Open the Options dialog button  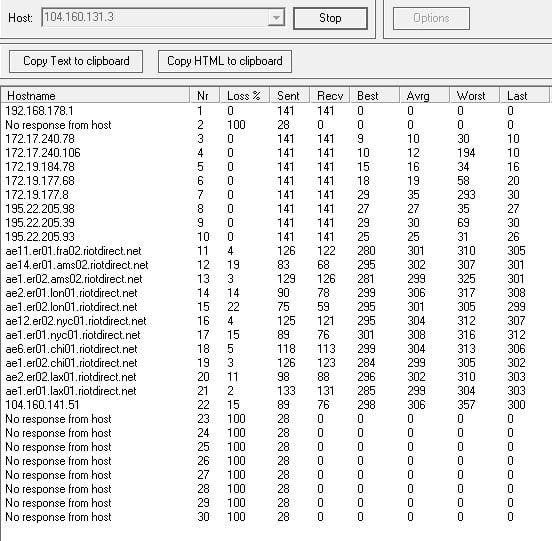[x=431, y=18]
